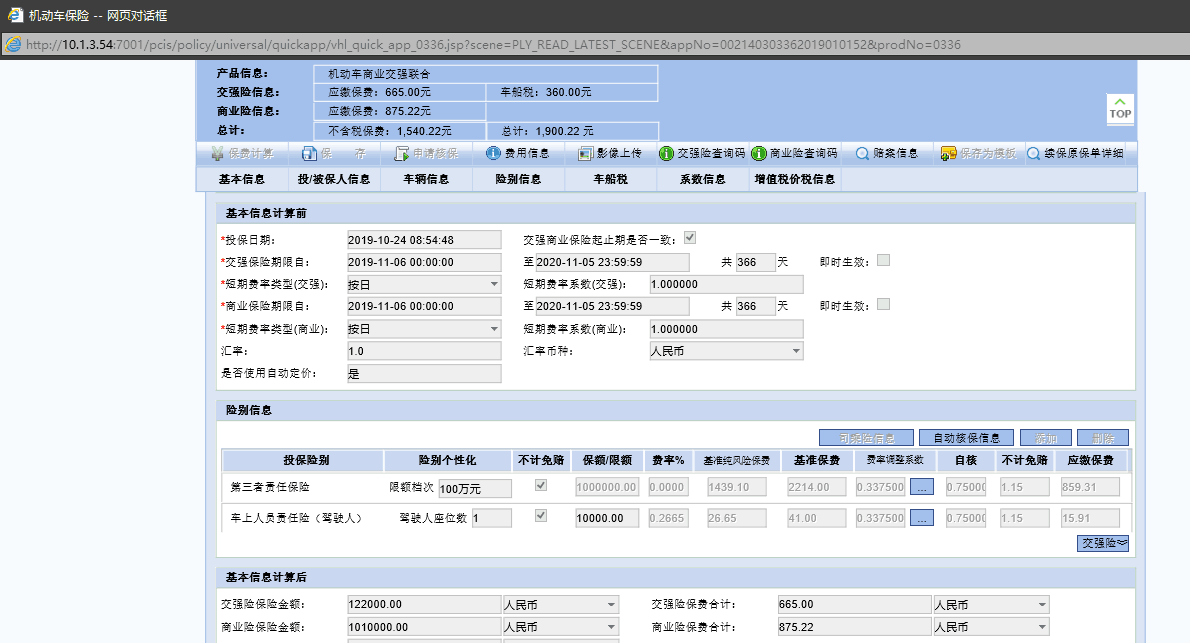This screenshot has width=1190, height=643.
Task: Open 短期费率类型(商业) dropdown
Action: tap(494, 329)
